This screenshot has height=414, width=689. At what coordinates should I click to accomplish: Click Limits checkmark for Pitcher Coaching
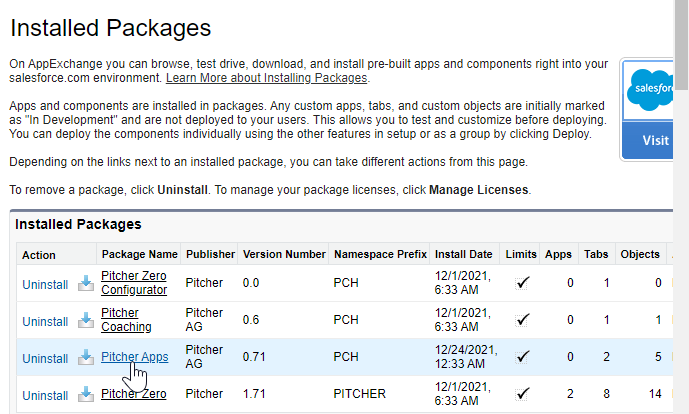(522, 321)
